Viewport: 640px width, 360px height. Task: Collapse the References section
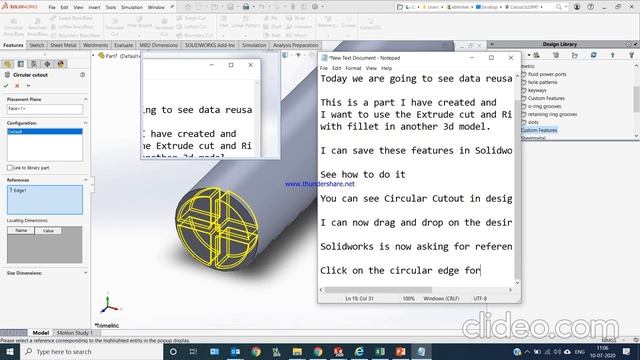[85, 180]
